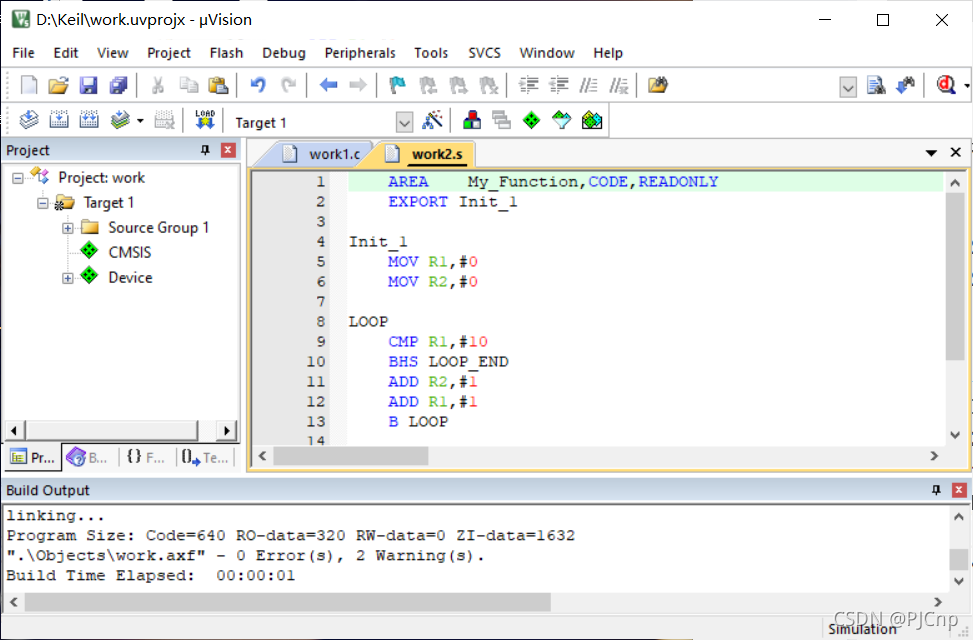The image size is (973, 640).
Task: Navigate backwards with blue left arrow
Action: coord(328,85)
